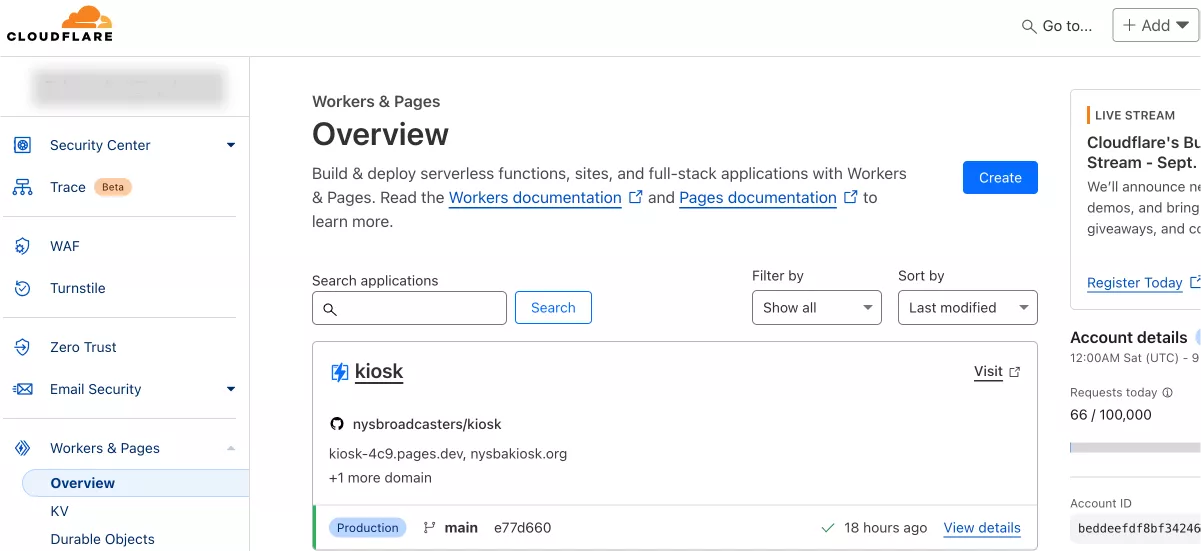Click the Security Center shield icon
Screen dimensions: 1201x551
click(x=22, y=145)
